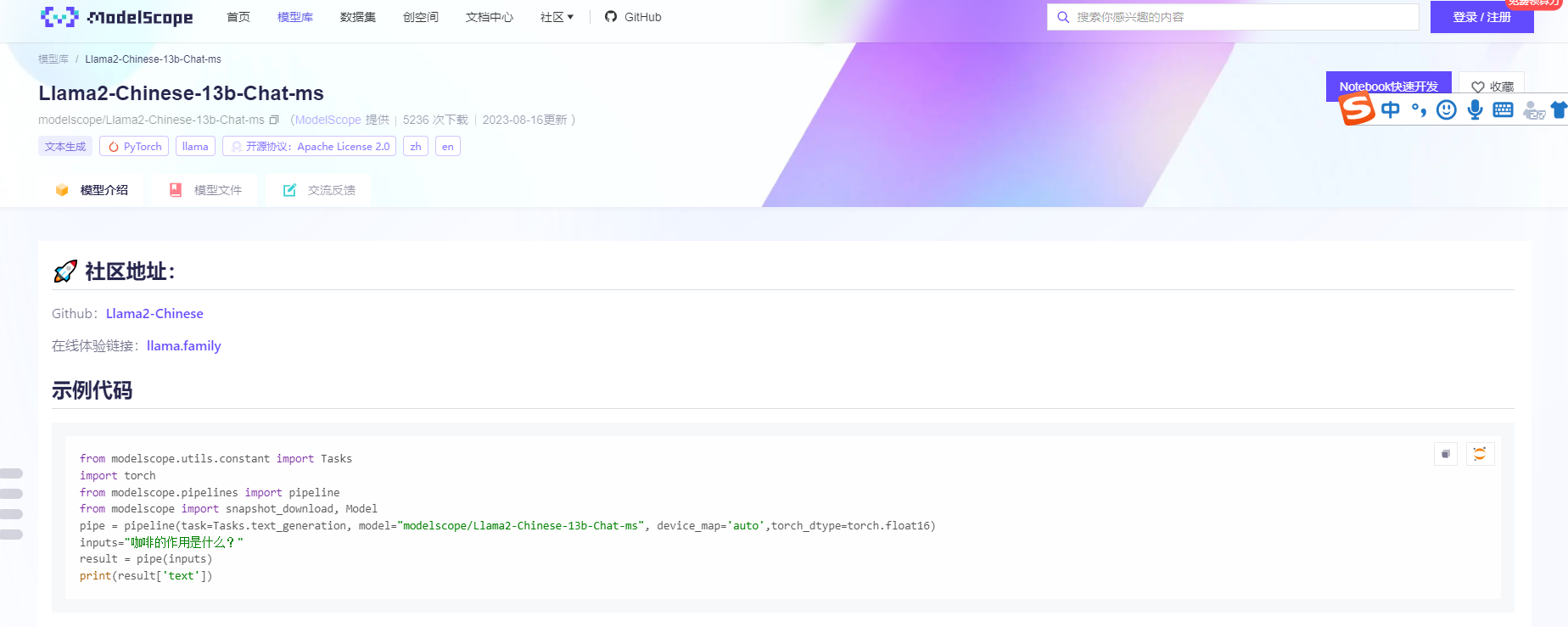
Task: Click the 示例代码 heading
Action: coord(92,390)
